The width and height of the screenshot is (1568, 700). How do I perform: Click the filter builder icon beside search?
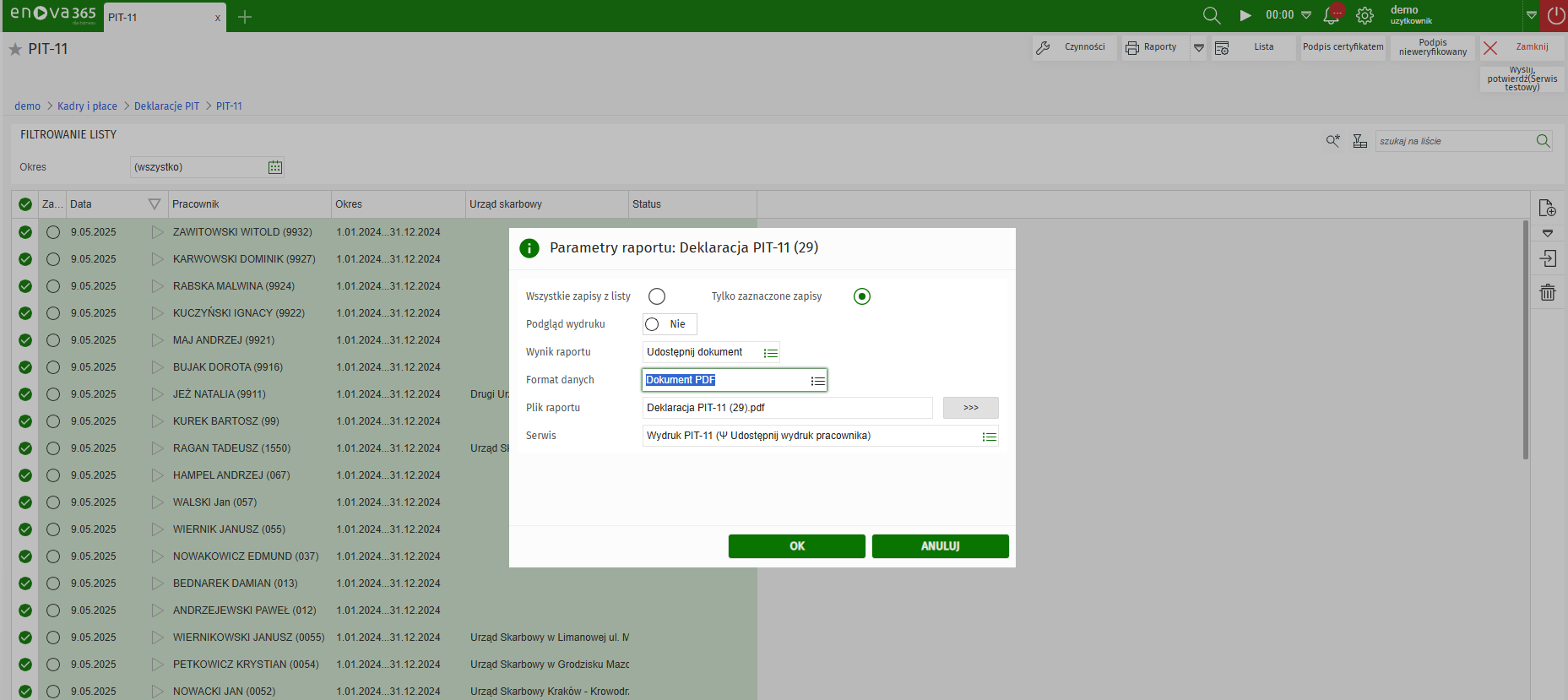(x=1359, y=141)
